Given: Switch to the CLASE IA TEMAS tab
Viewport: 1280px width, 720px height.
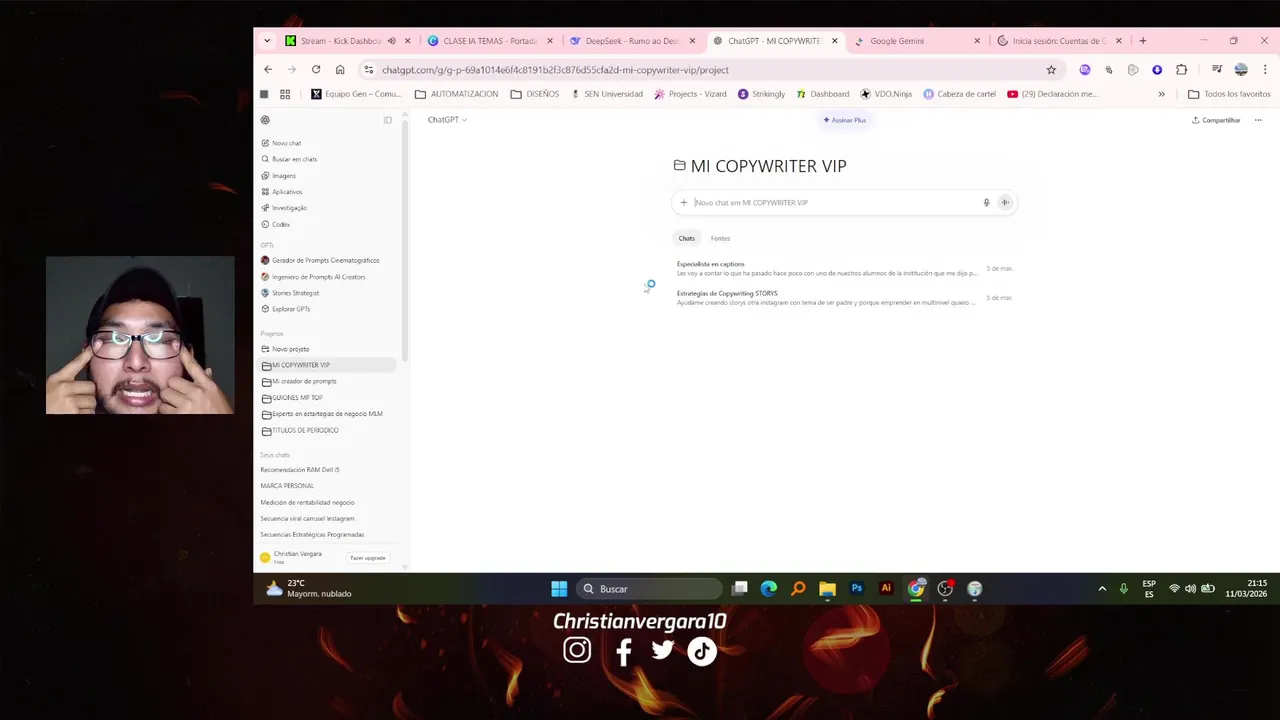Looking at the screenshot, I should tap(490, 41).
